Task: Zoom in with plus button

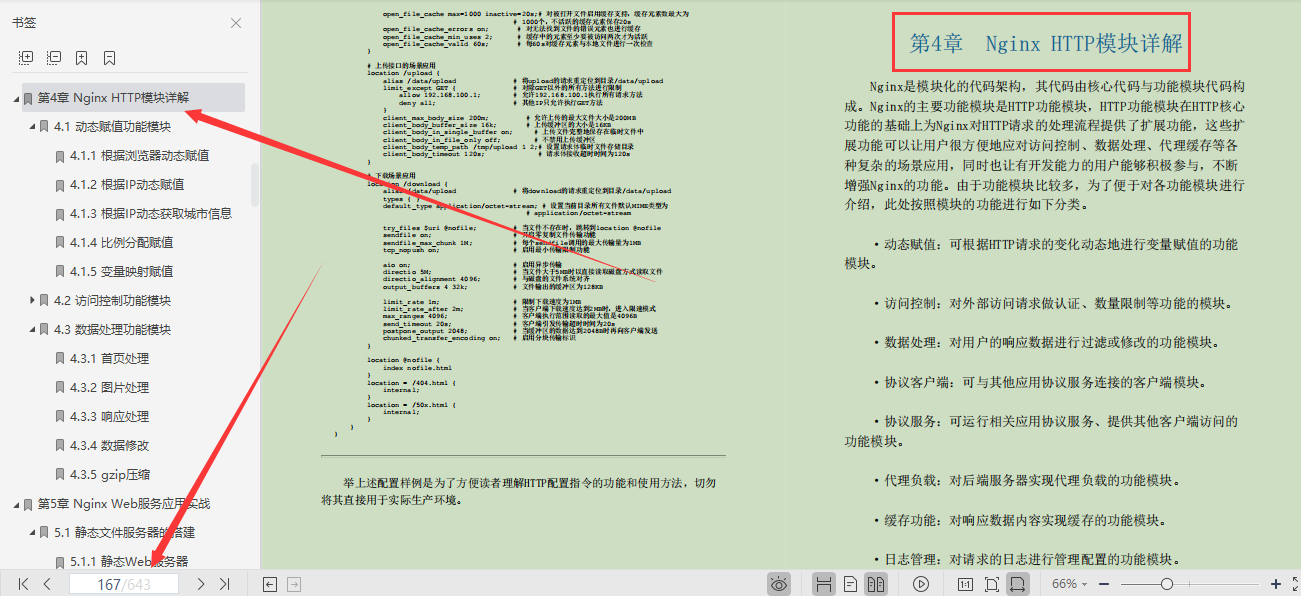Action: coord(1276,584)
